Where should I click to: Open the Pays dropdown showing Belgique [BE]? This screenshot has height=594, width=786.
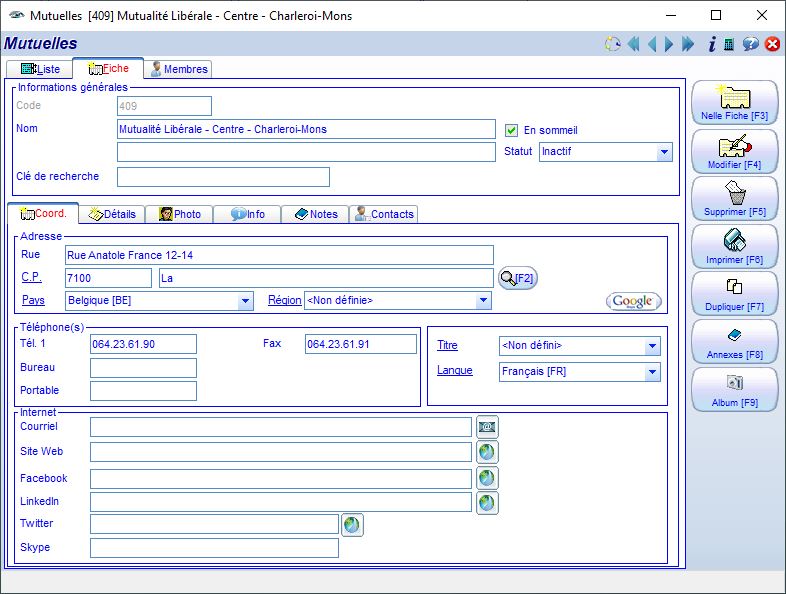tap(159, 301)
